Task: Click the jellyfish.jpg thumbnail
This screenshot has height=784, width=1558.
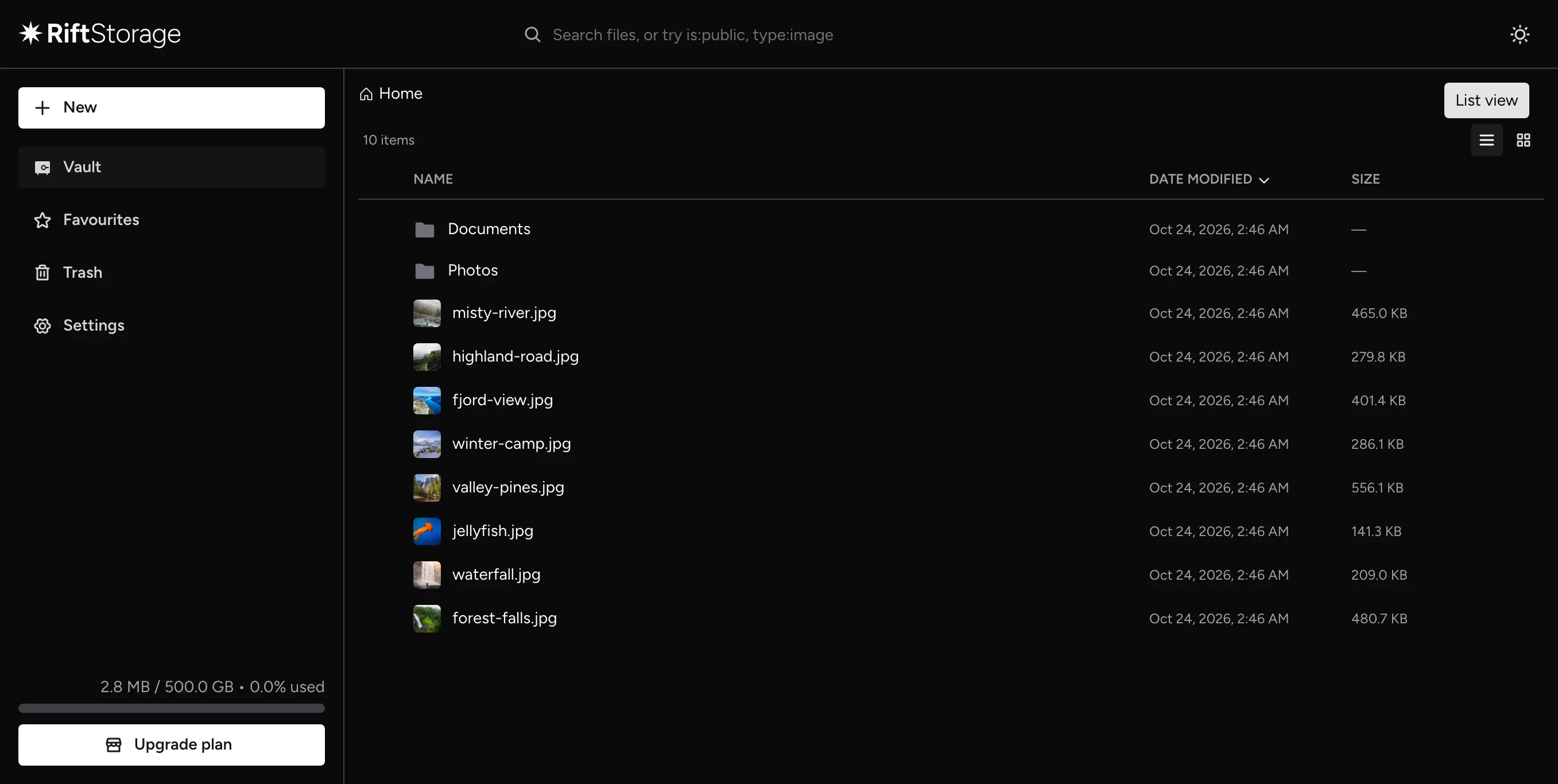Action: tap(427, 531)
